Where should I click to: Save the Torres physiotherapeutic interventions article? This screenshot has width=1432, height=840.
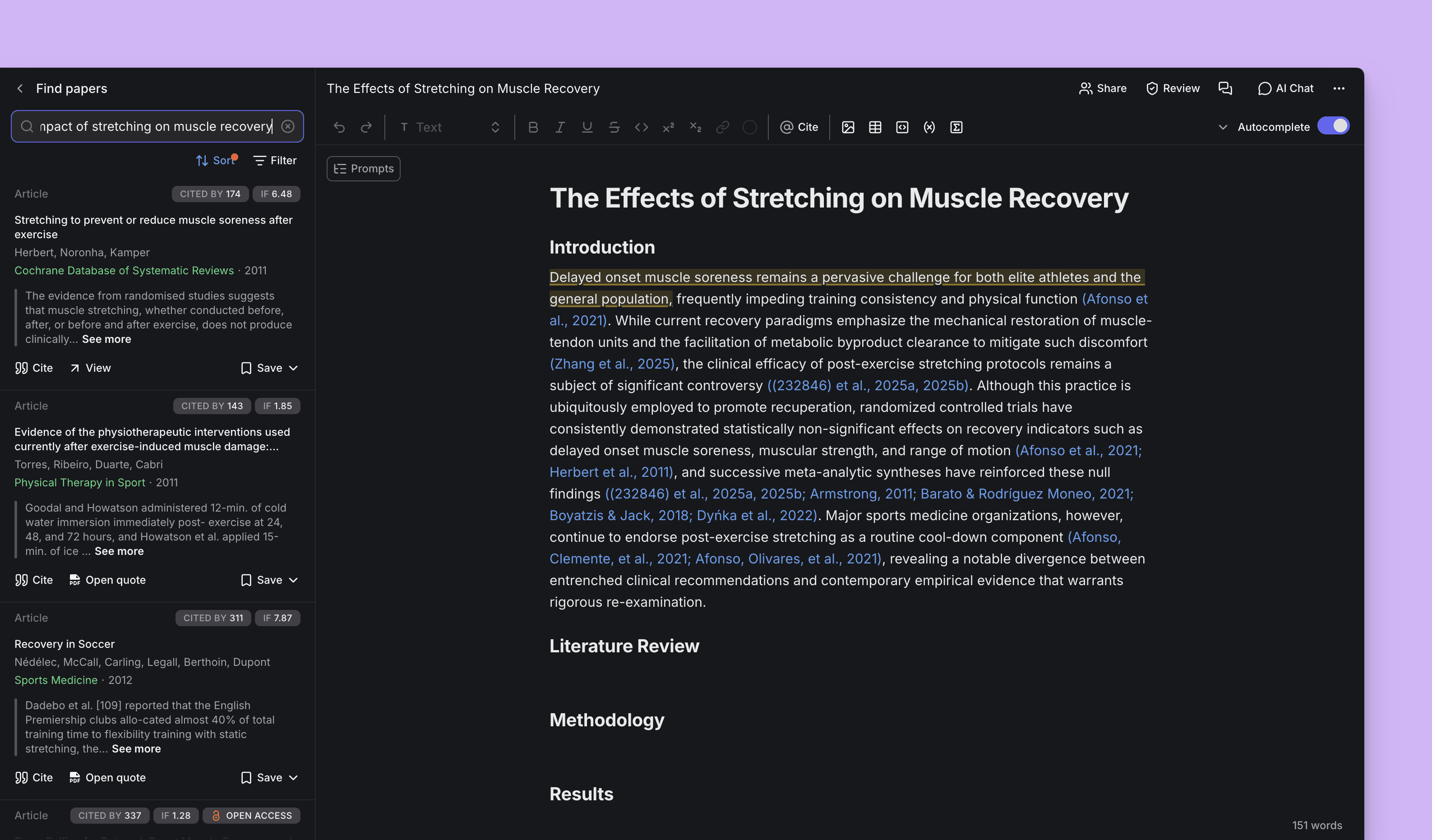tap(261, 580)
